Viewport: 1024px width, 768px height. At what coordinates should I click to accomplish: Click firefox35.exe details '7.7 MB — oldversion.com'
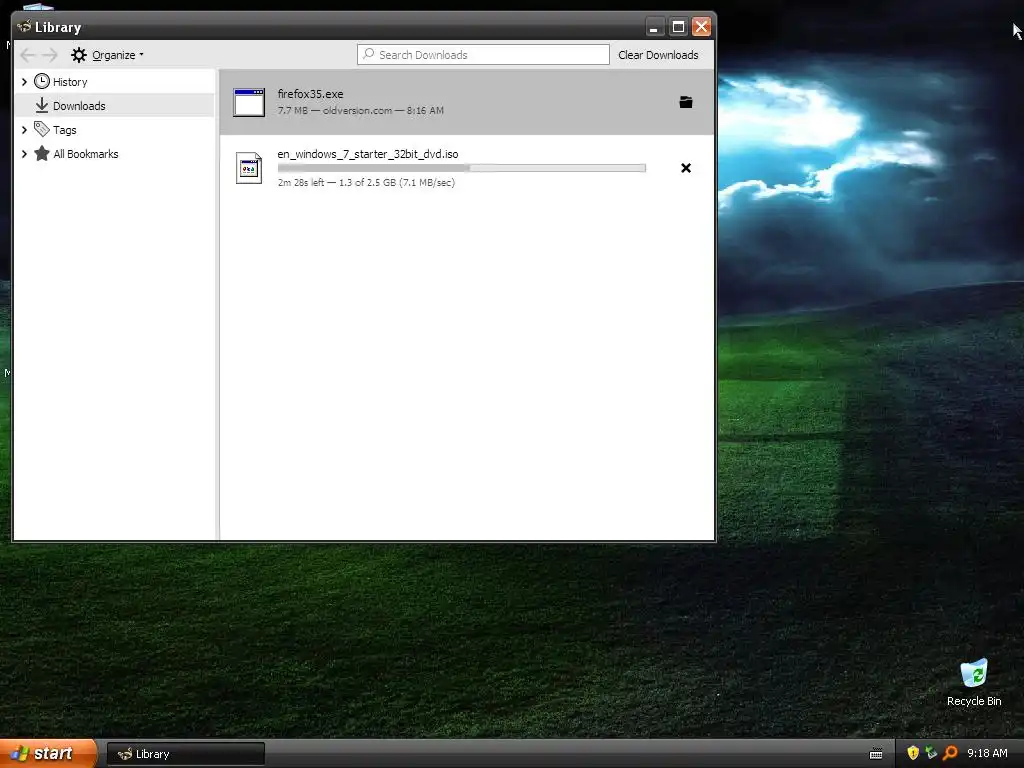[x=335, y=111]
